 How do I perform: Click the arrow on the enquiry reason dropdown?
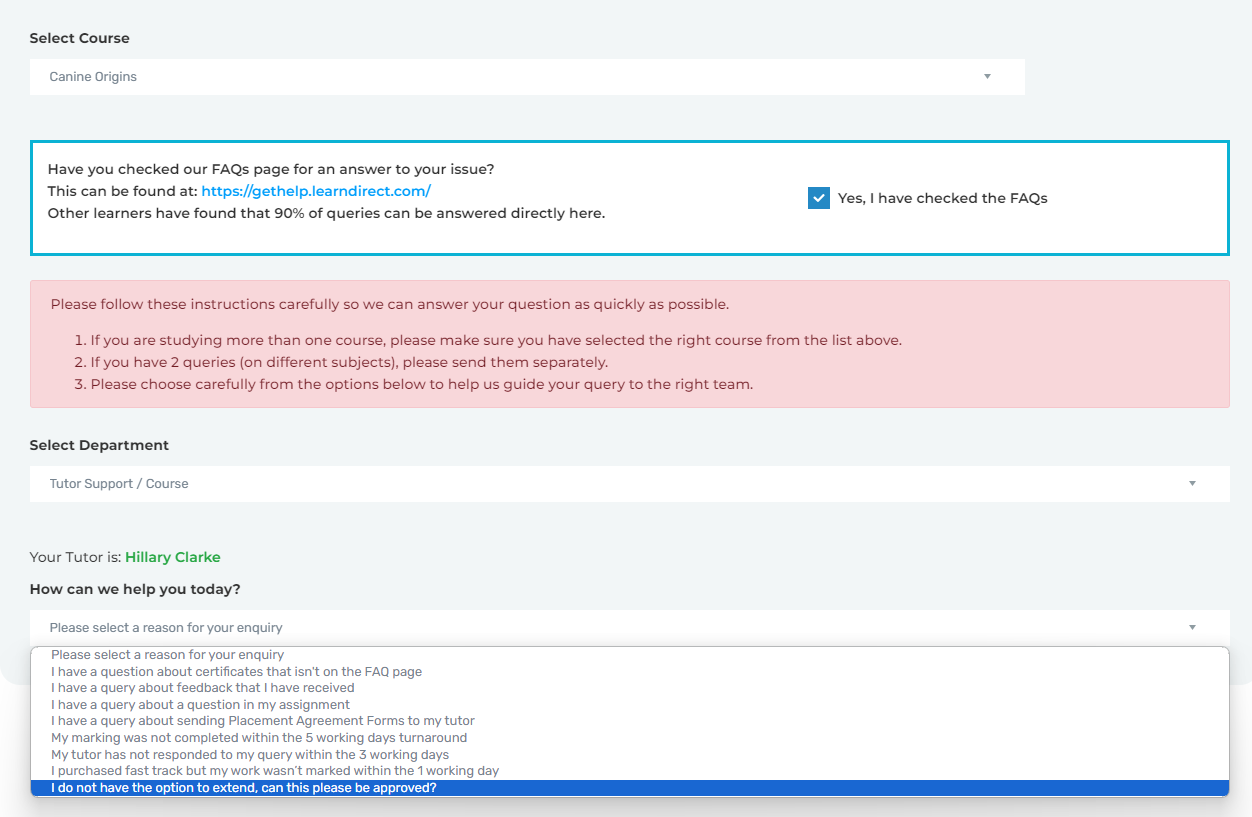tap(1192, 628)
